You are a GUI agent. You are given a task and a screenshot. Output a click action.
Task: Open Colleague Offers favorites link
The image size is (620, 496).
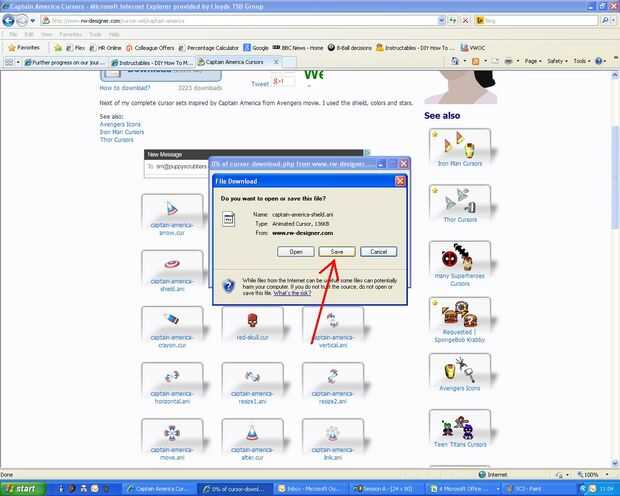click(x=150, y=48)
